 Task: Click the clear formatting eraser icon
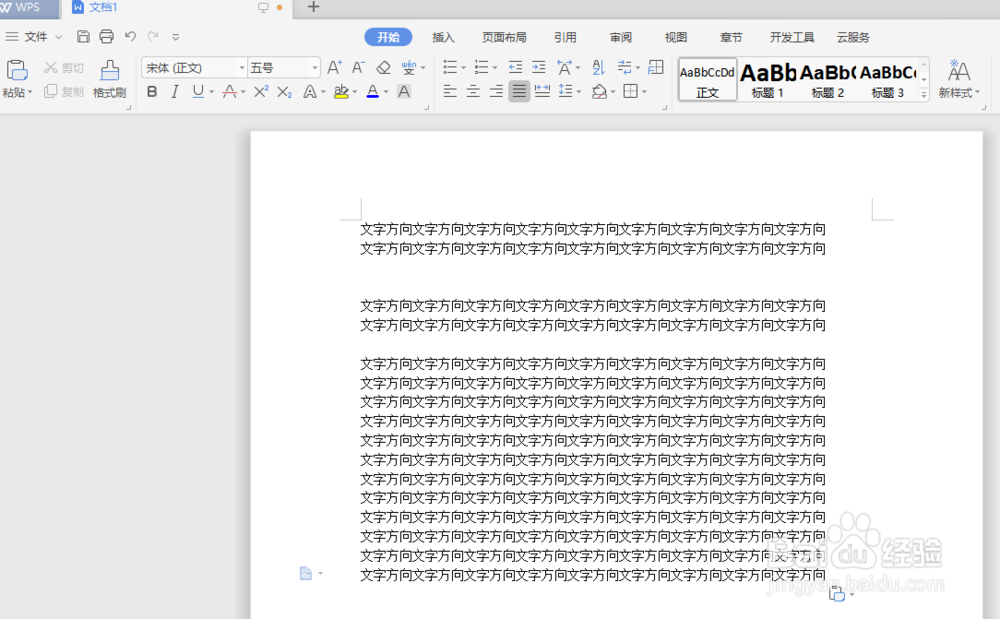pos(383,68)
